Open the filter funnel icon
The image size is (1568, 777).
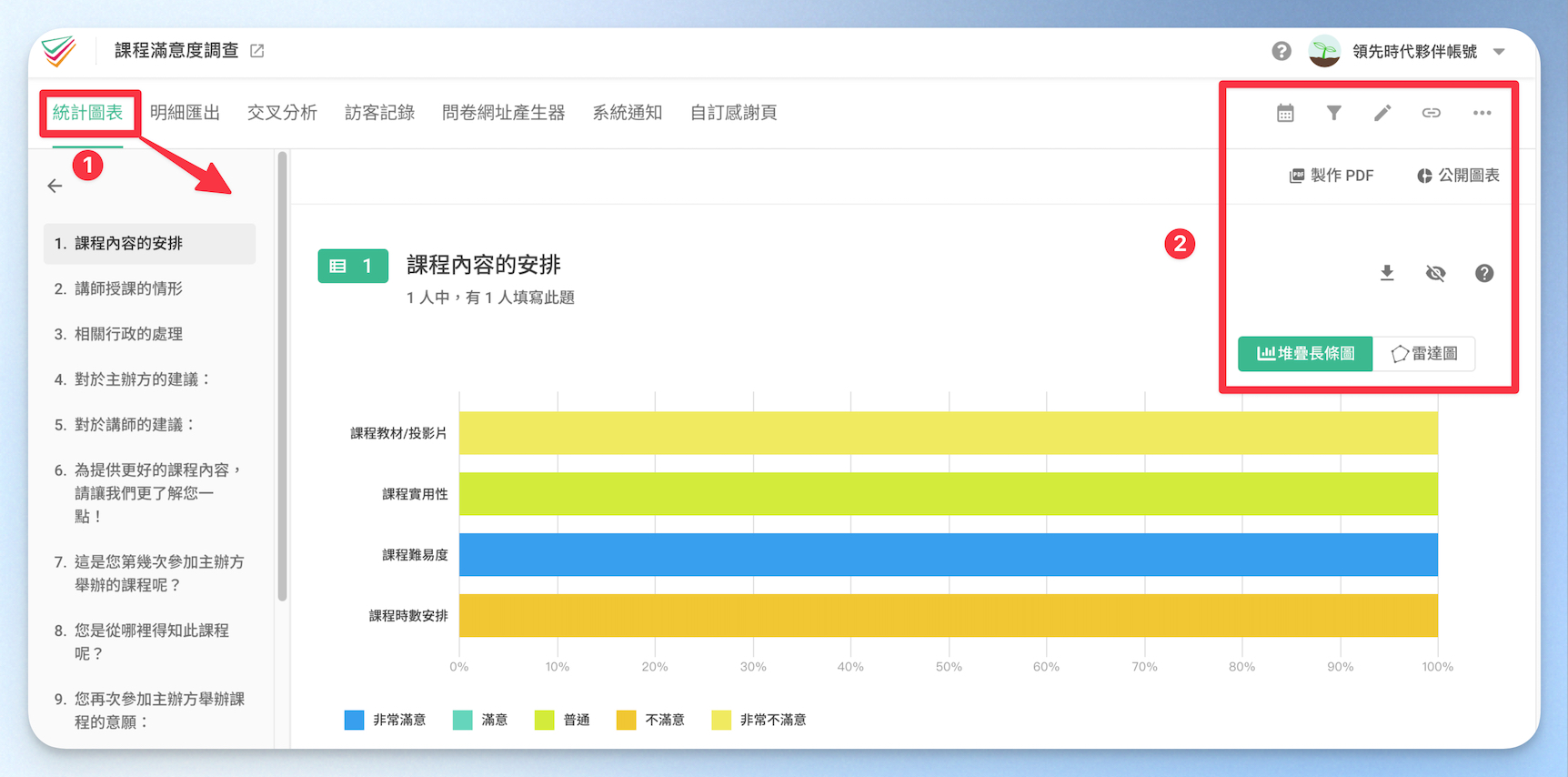click(x=1333, y=113)
